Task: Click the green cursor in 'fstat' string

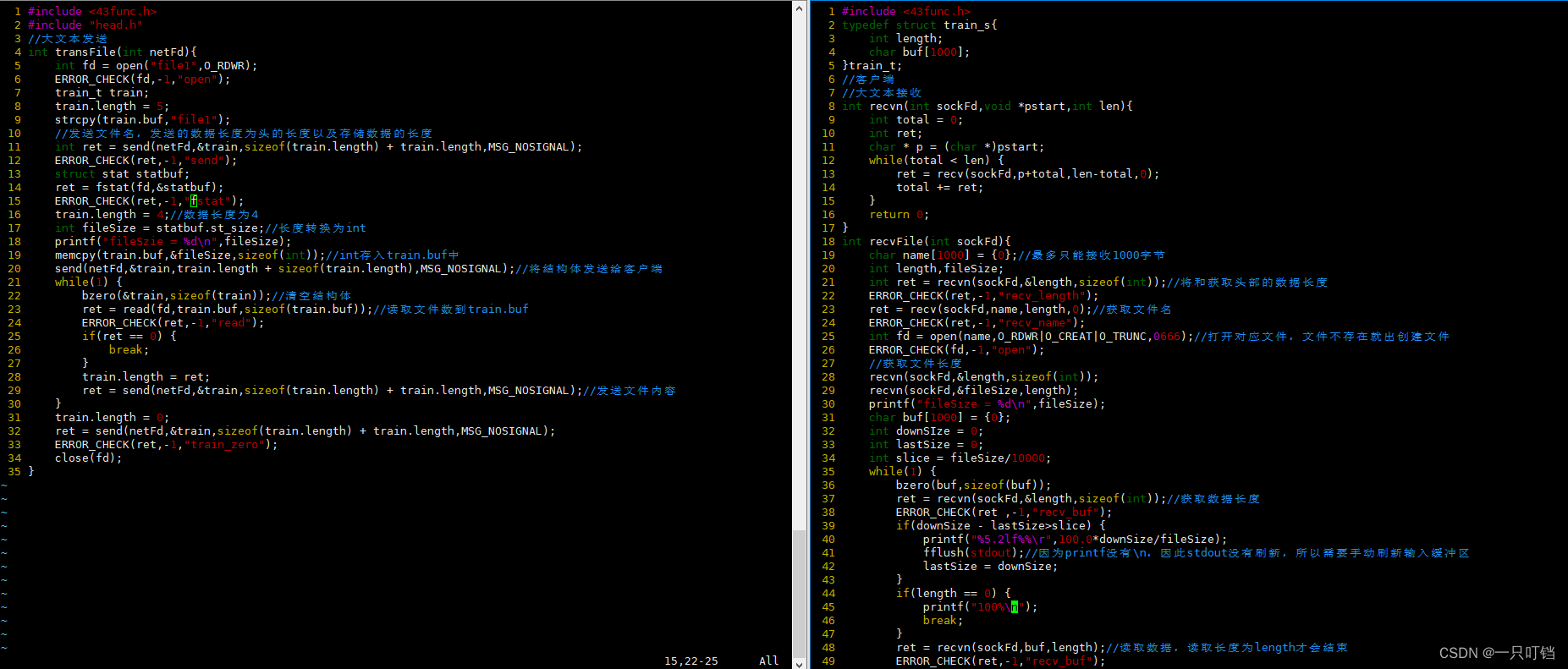Action: point(194,201)
